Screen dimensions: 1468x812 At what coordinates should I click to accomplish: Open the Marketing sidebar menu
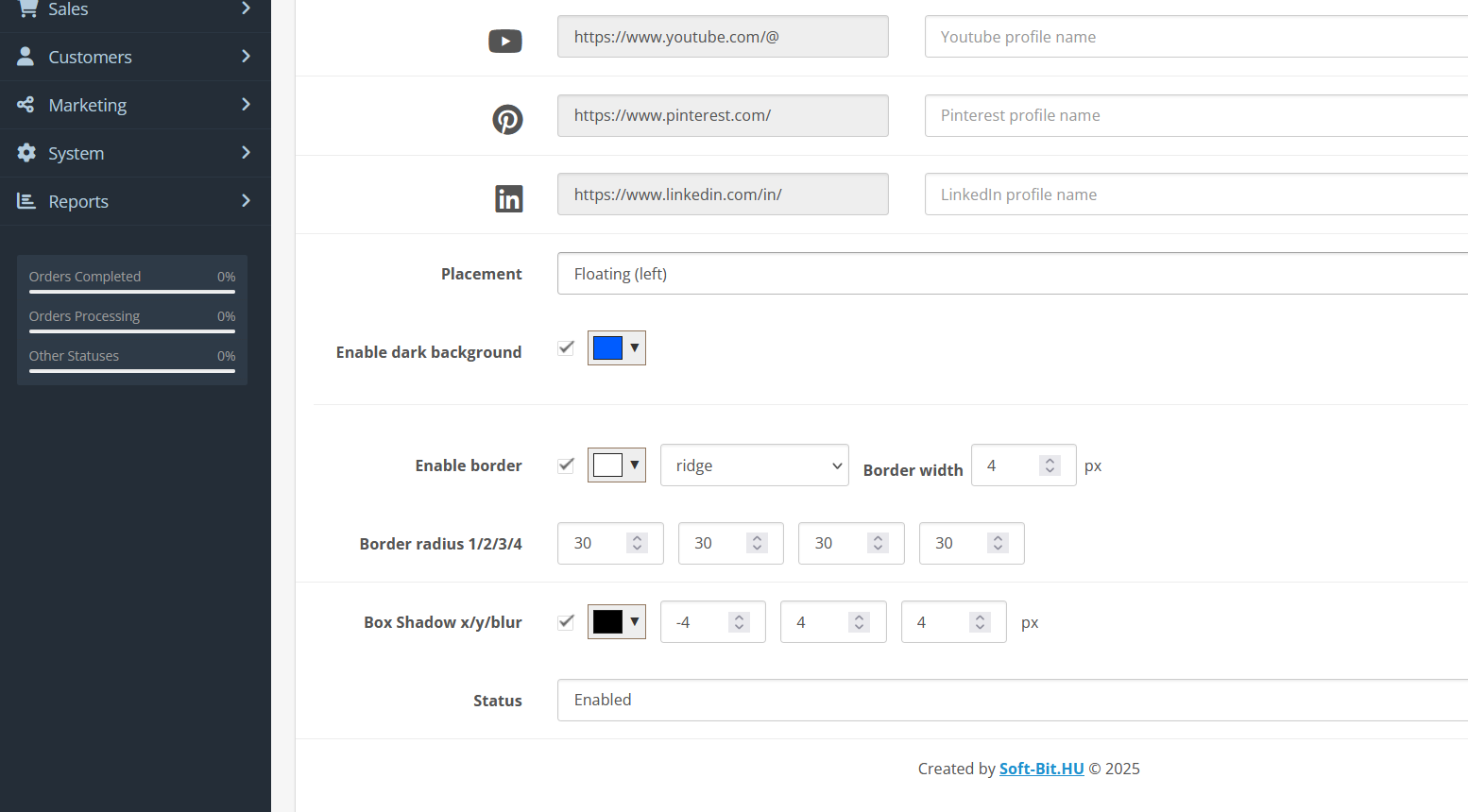(135, 105)
